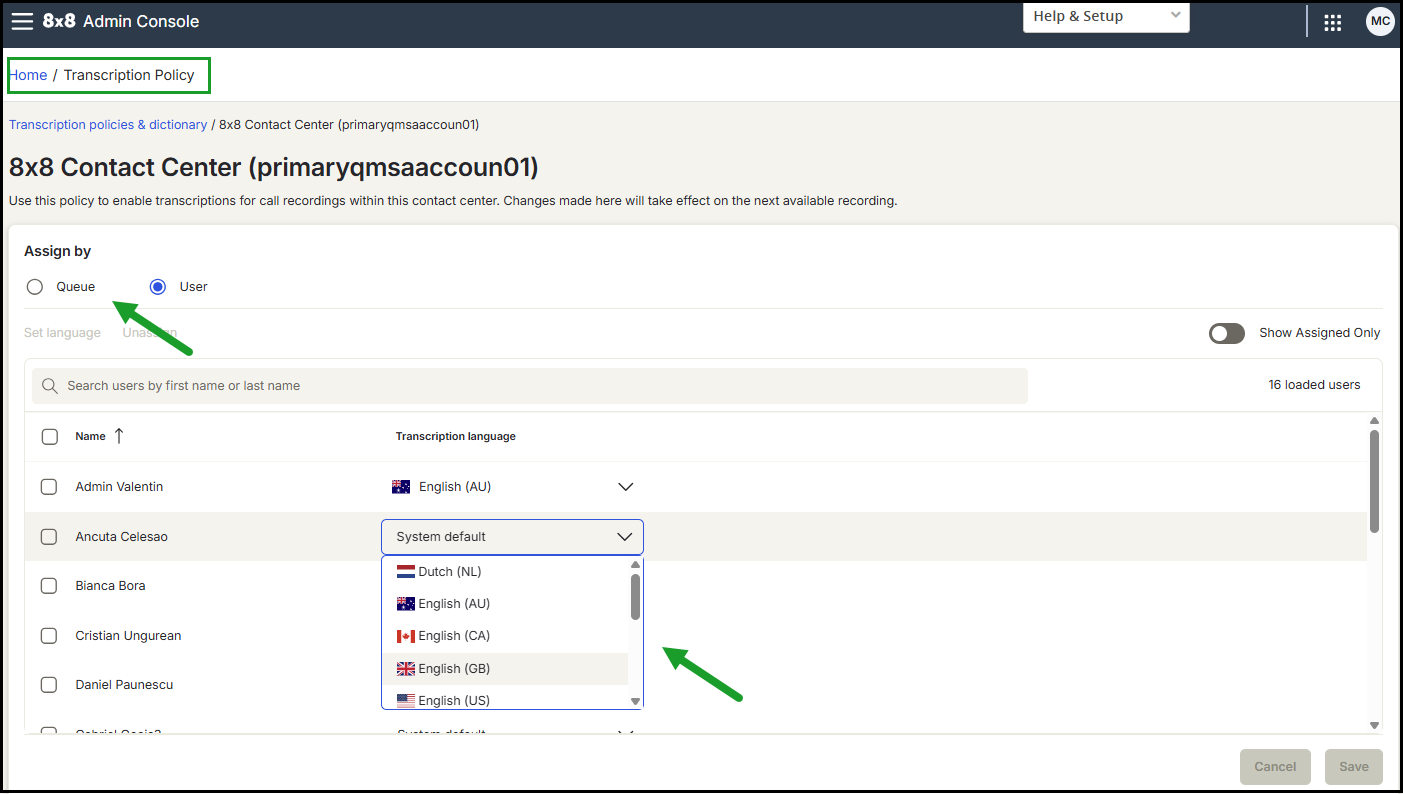Click the name Cristian Ungurean
Screen dimensions: 1403x794
pyautogui.click(x=129, y=636)
